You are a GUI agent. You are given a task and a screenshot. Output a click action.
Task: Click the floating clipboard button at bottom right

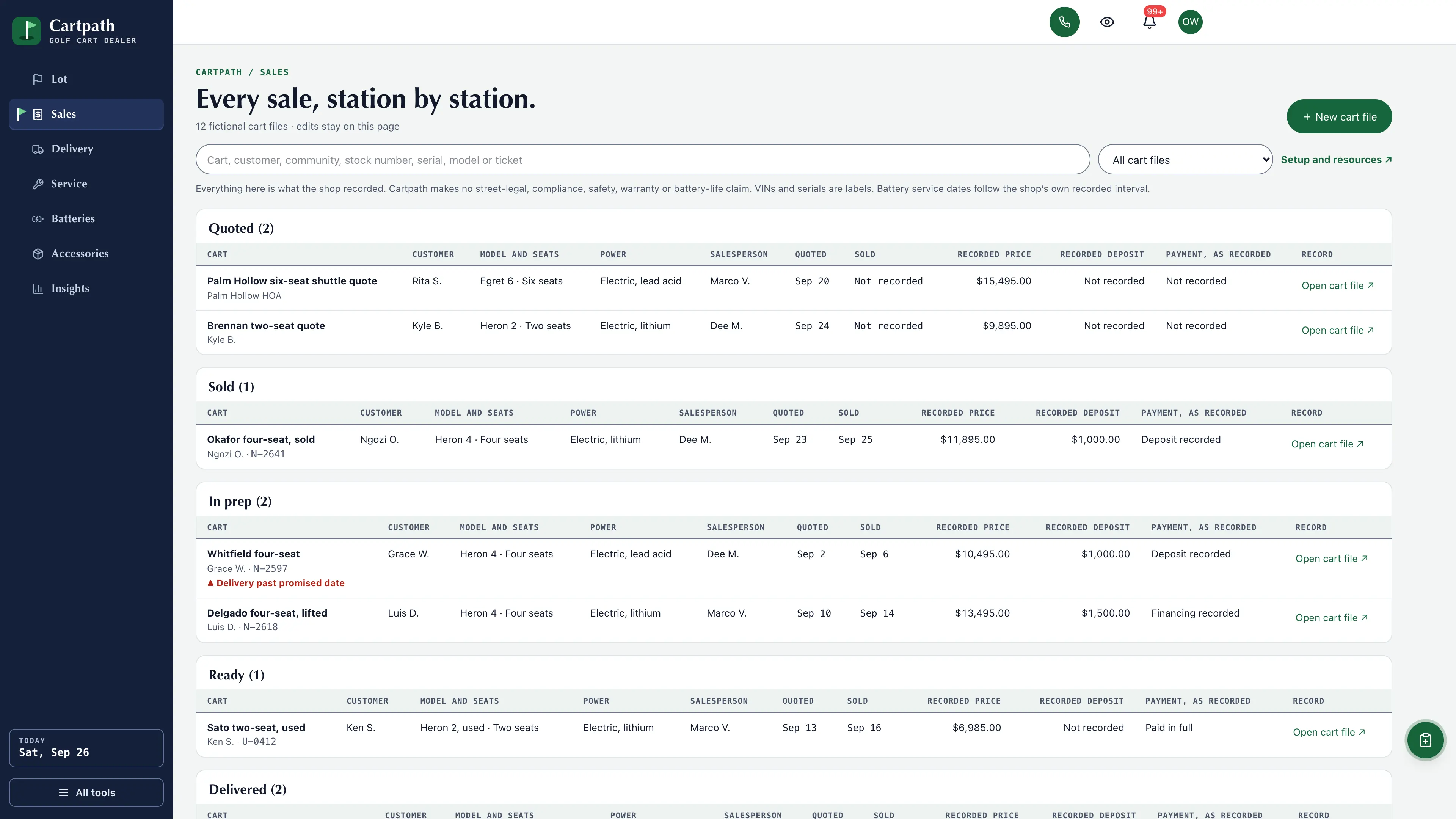tap(1425, 740)
